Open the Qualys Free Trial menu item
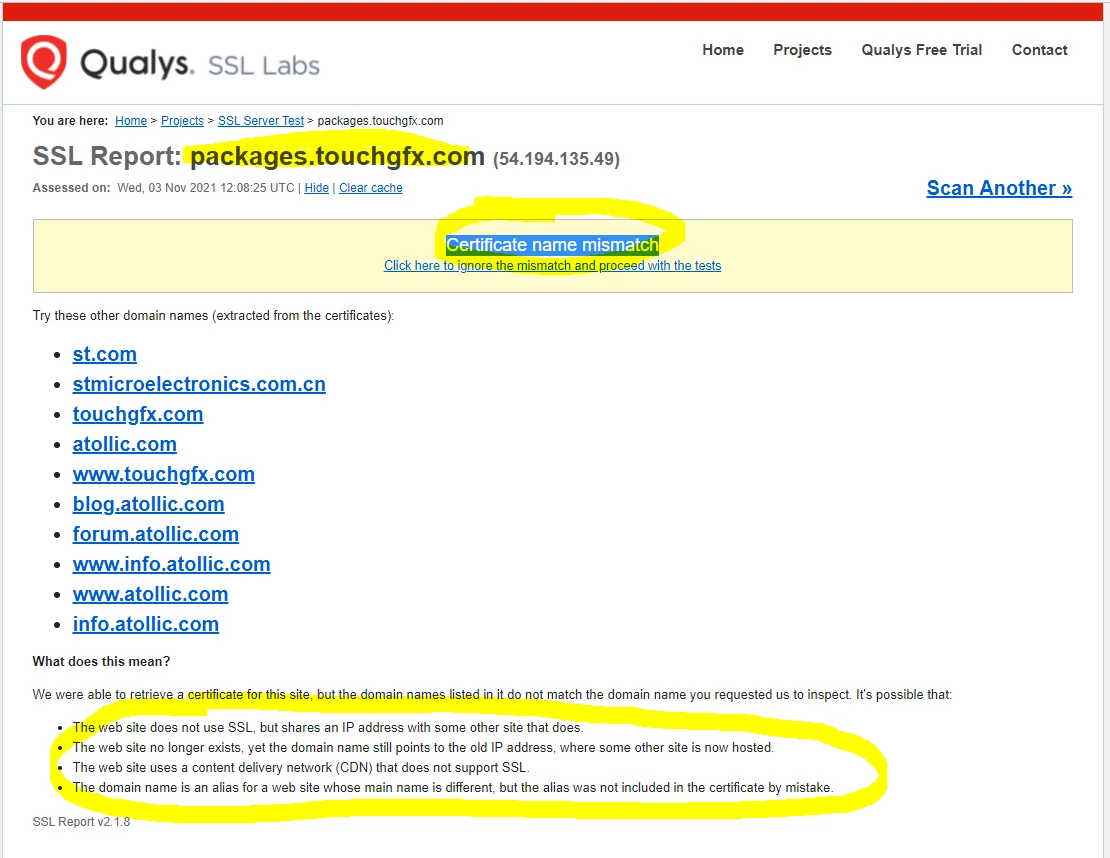Viewport: 1110px width, 858px height. [921, 50]
